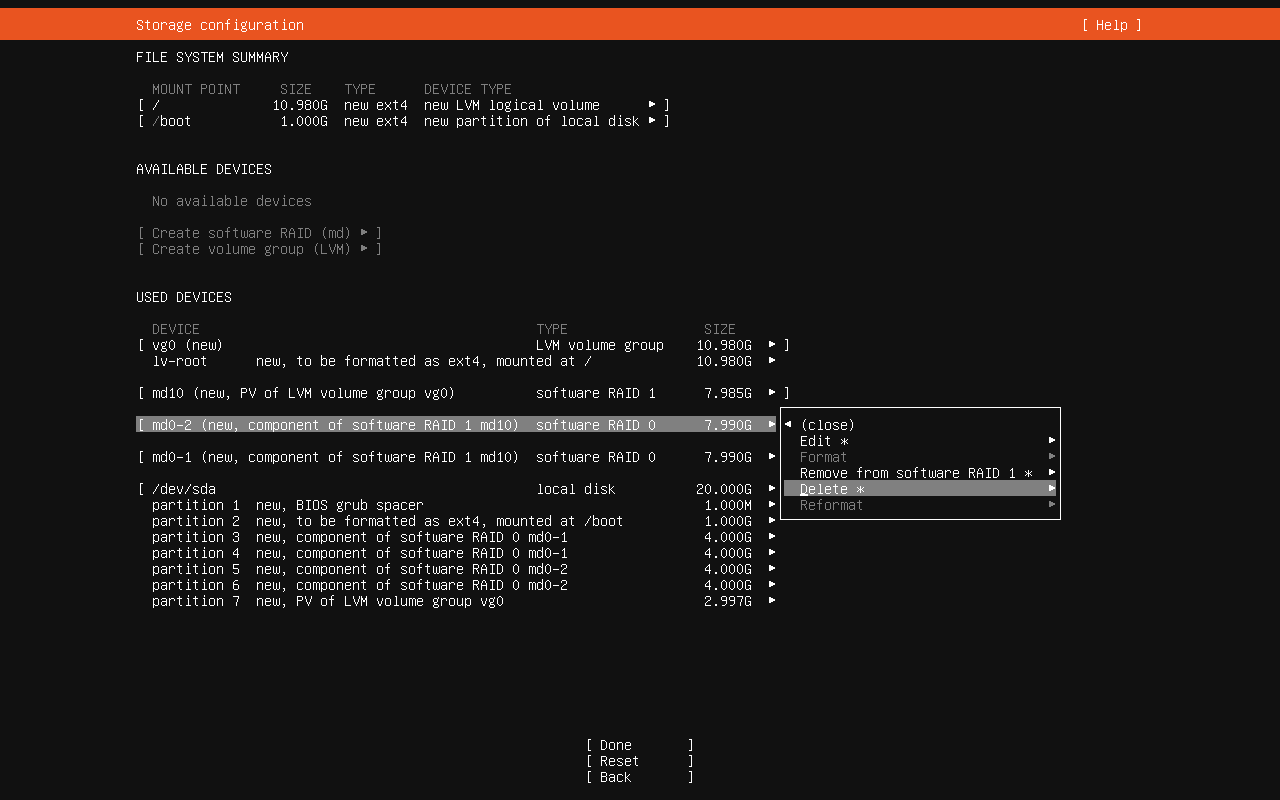Open Create software RAID (md) dialog
This screenshot has width=1280, height=800.
click(259, 233)
